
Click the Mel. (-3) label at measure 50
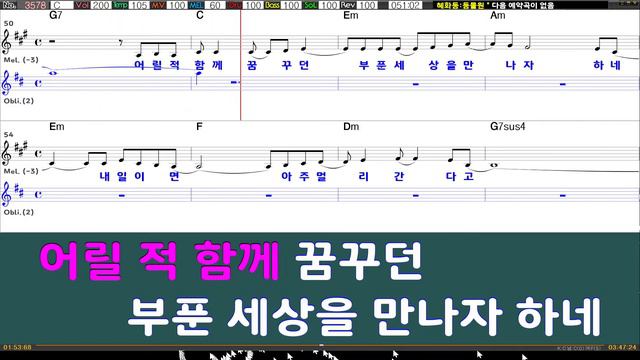tap(21, 60)
